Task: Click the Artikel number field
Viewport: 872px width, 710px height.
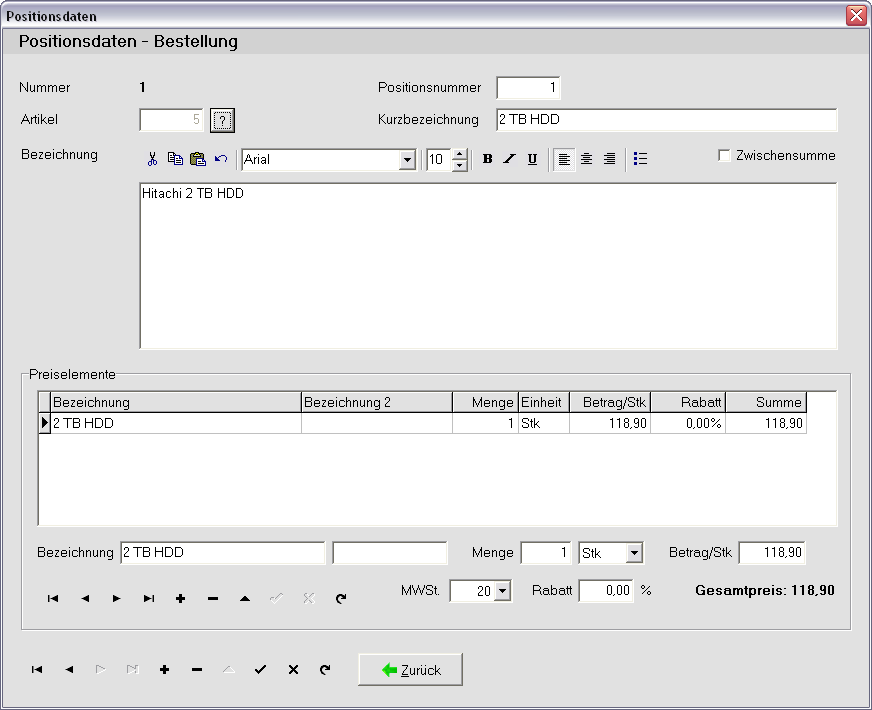Action: click(x=171, y=120)
